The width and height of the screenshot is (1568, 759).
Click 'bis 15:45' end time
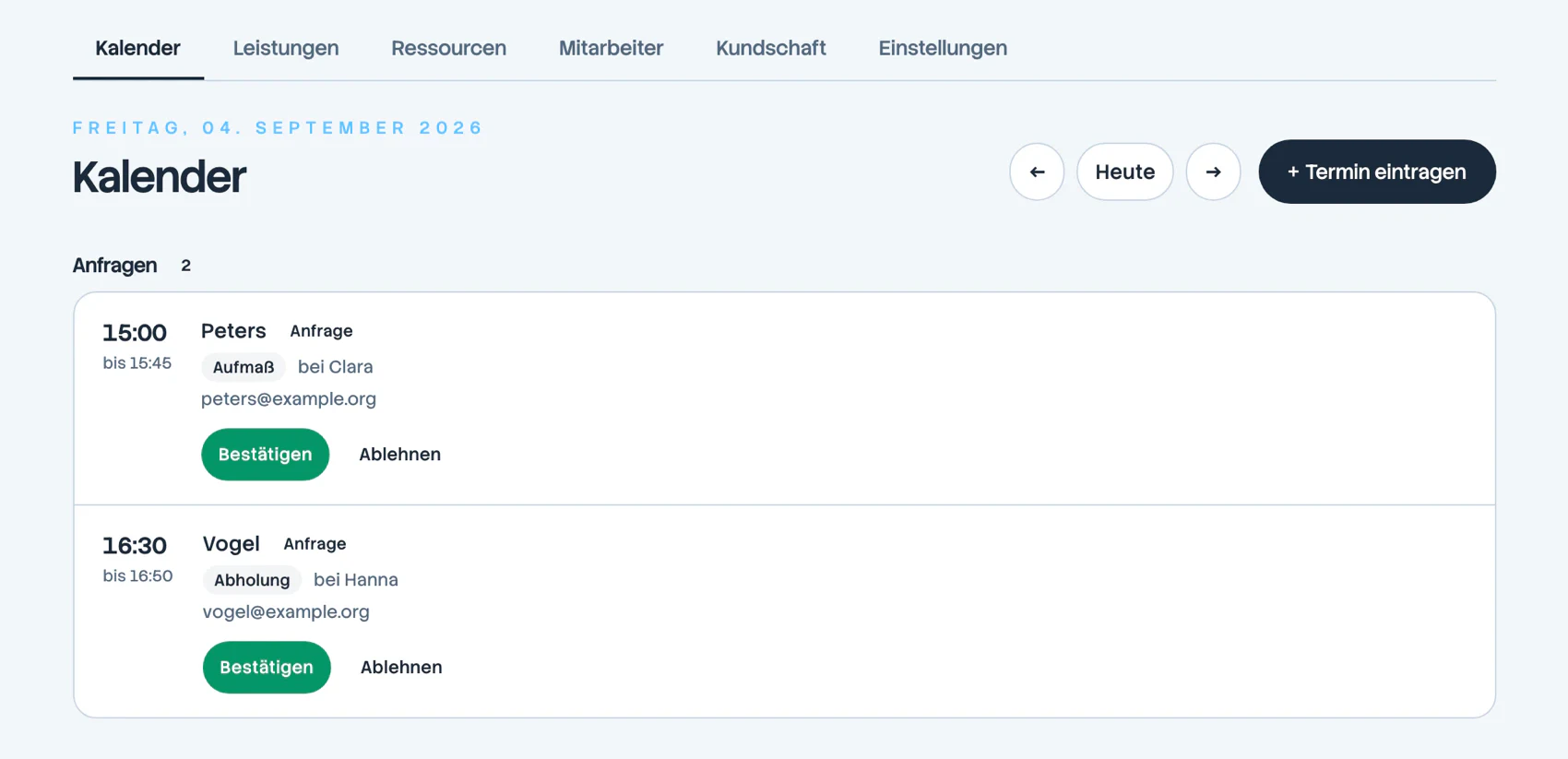coord(137,363)
